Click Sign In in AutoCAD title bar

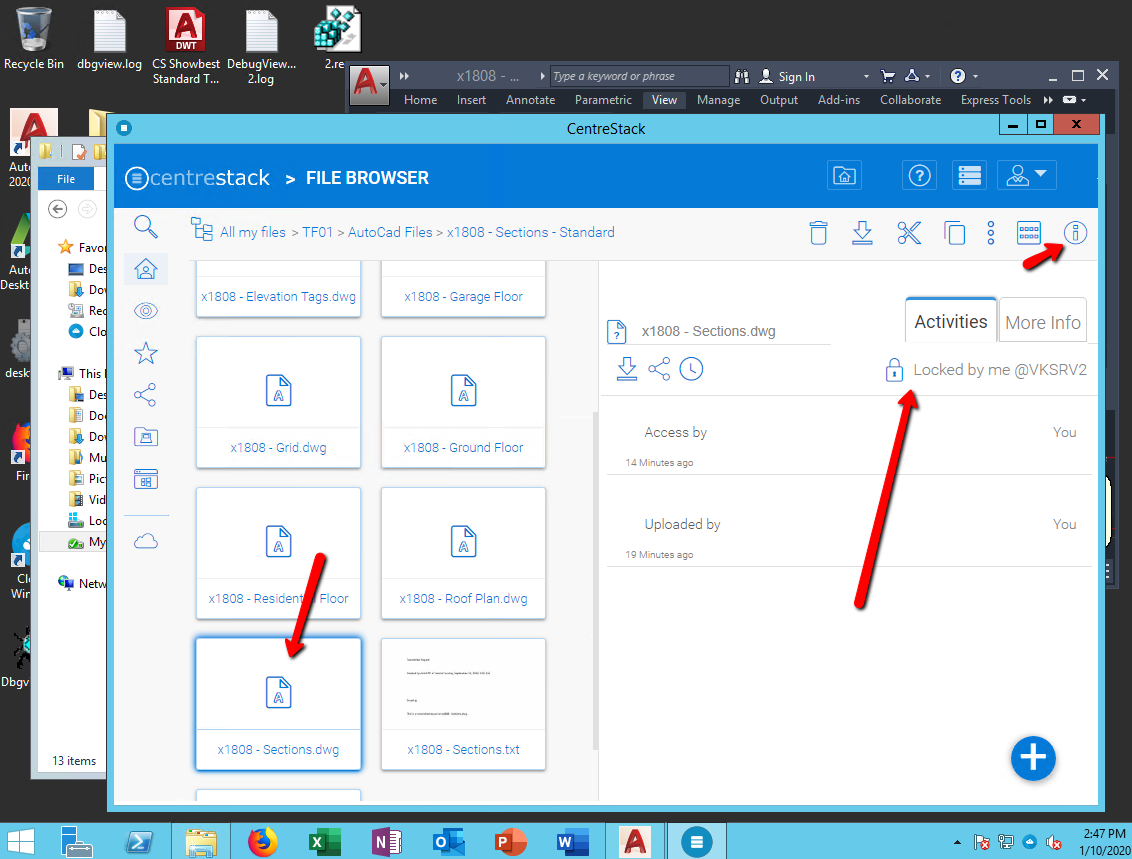(787, 77)
